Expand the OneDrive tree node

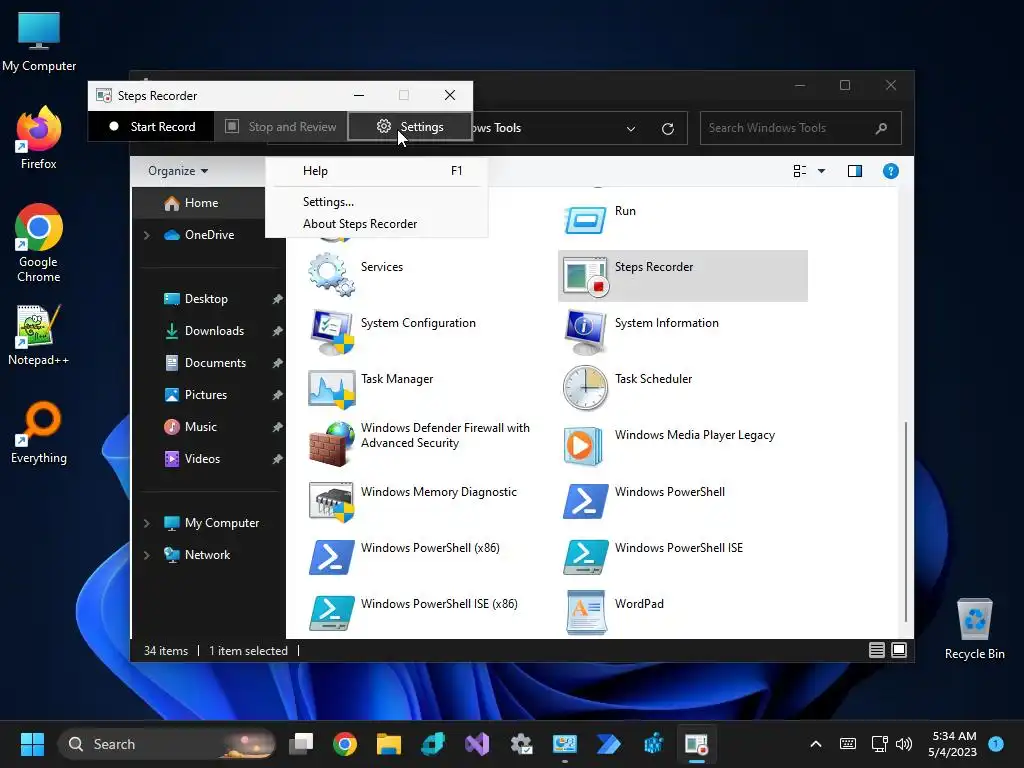(x=147, y=235)
